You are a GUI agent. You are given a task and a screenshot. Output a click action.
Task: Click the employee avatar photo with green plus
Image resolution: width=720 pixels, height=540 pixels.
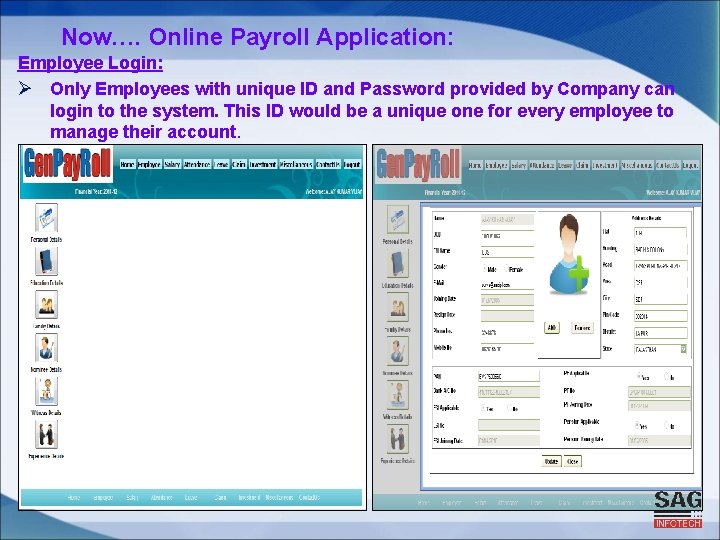pyautogui.click(x=569, y=255)
